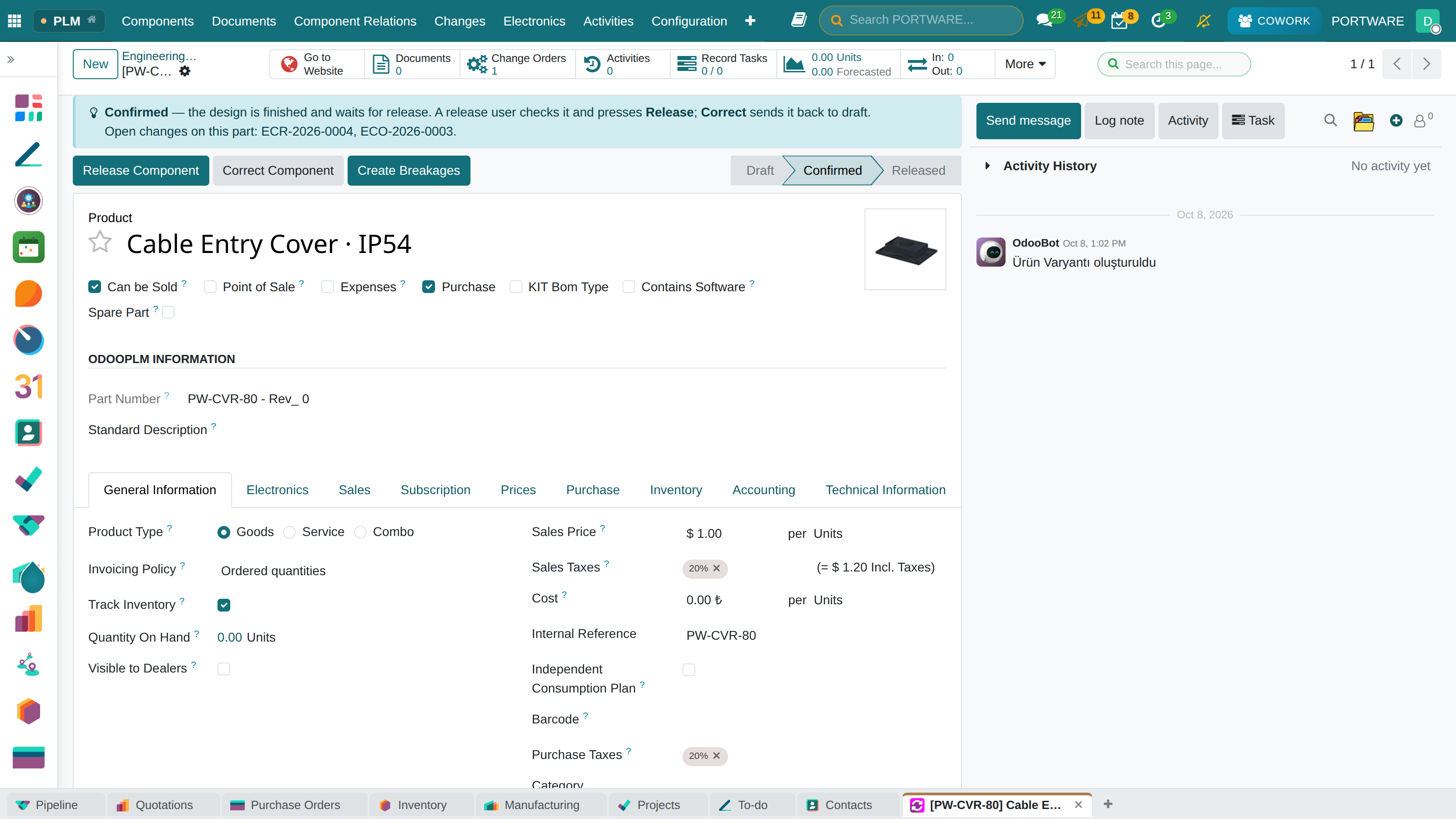Toggle the Track Inventory checkbox
The height and width of the screenshot is (819, 1456).
(224, 605)
